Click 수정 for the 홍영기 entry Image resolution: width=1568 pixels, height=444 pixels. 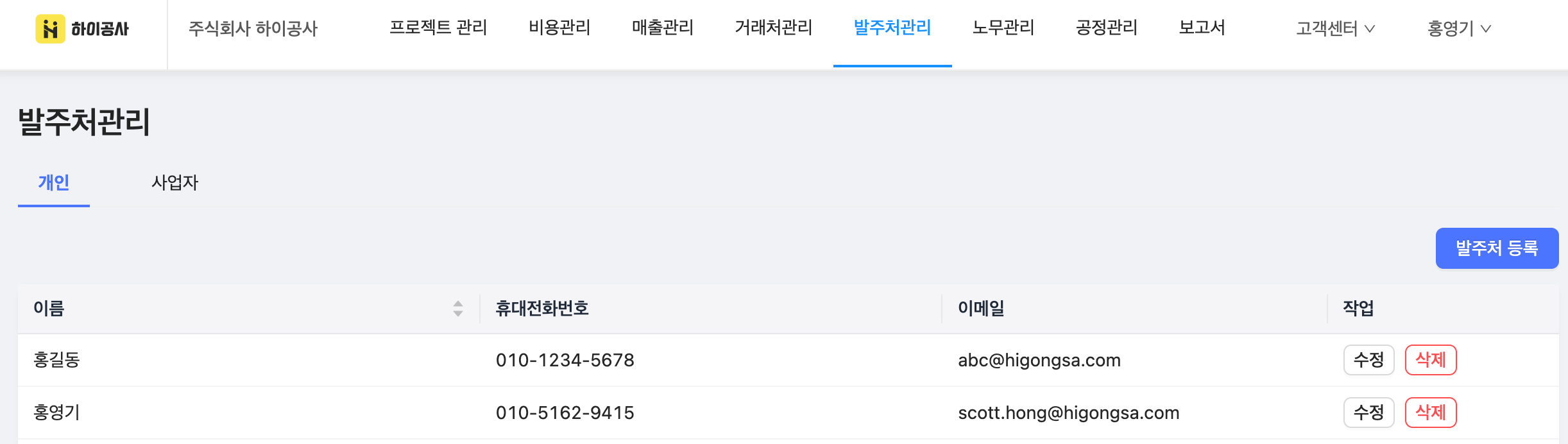(1369, 413)
